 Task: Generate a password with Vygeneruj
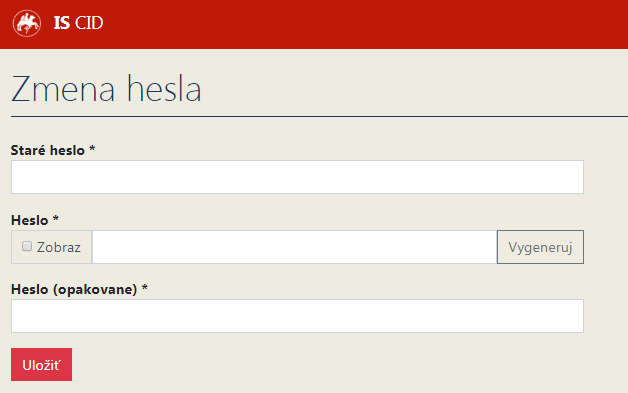tap(540, 247)
